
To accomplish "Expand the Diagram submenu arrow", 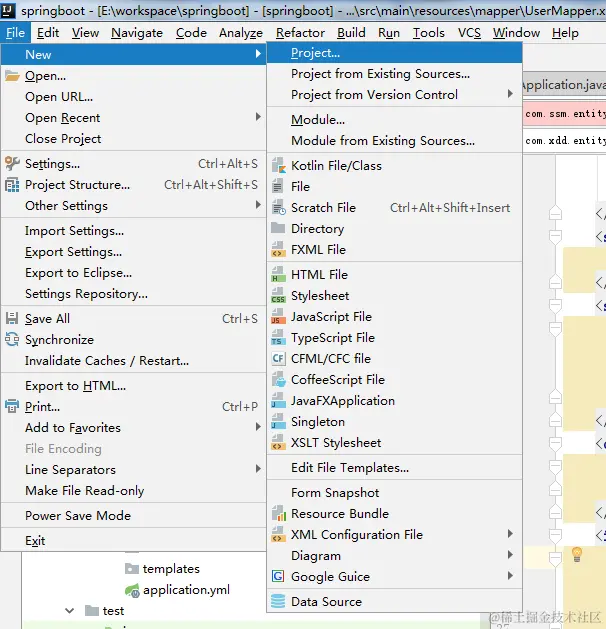I will coord(510,555).
